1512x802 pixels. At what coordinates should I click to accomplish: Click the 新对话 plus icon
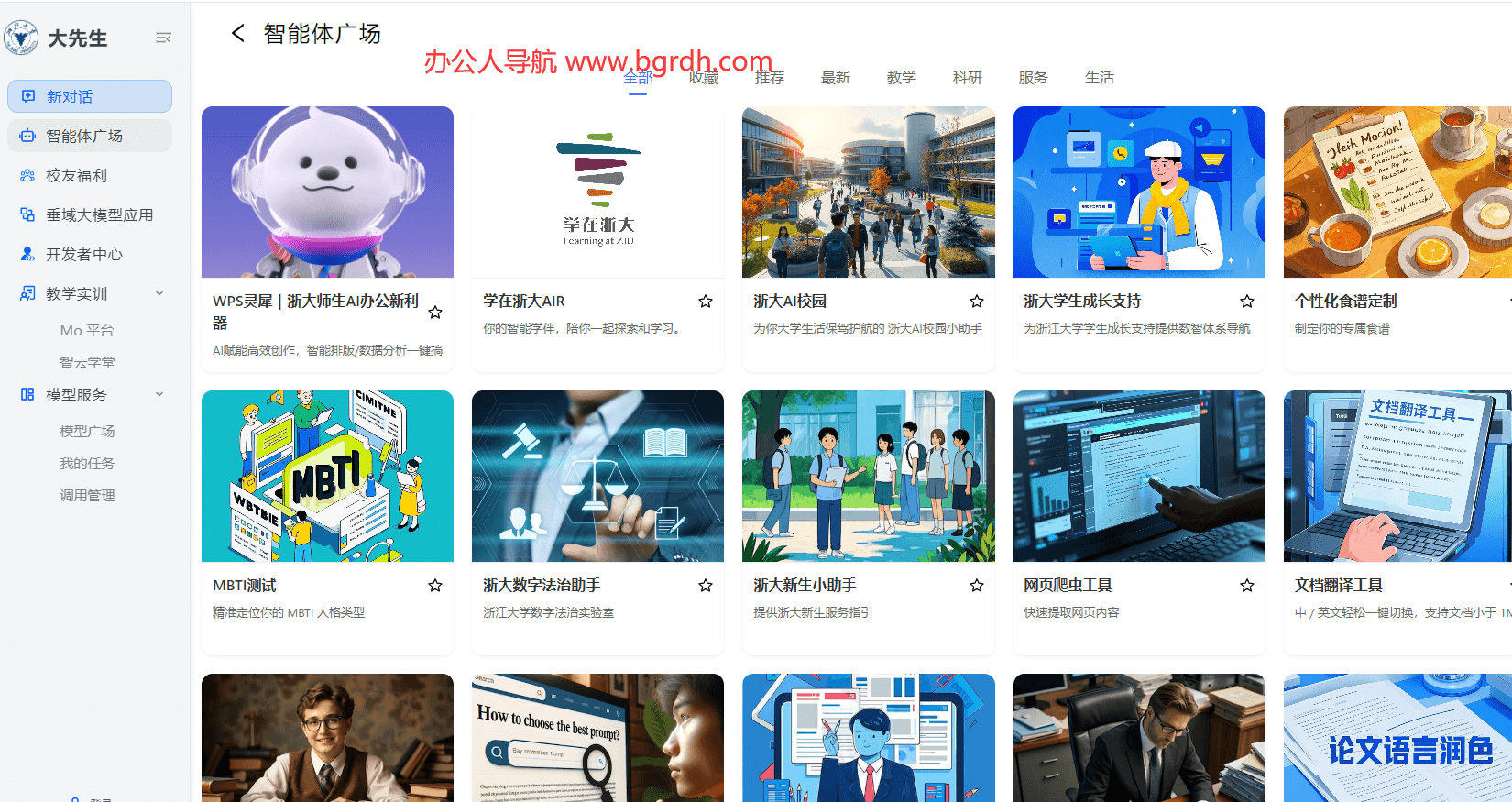click(28, 96)
